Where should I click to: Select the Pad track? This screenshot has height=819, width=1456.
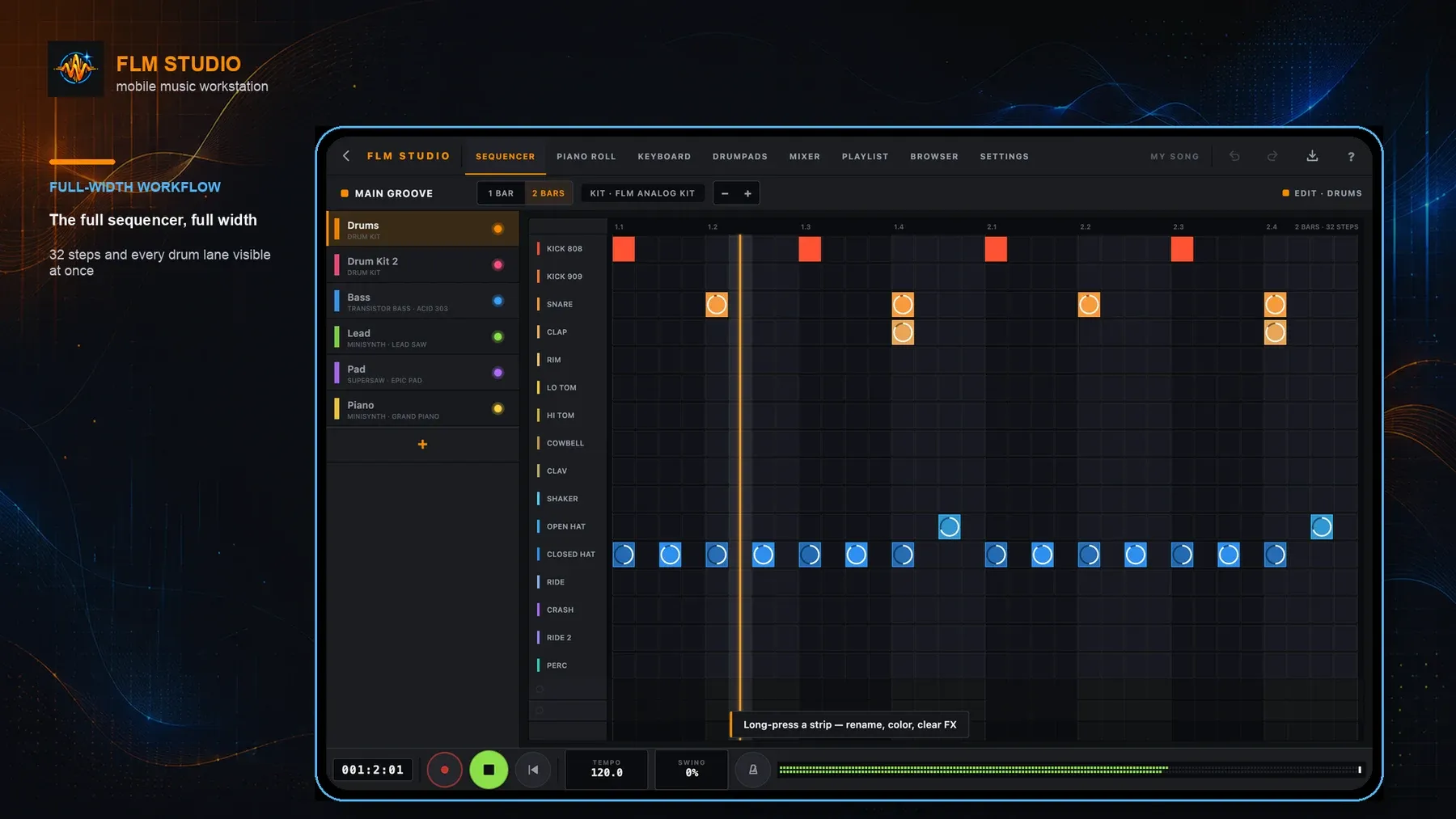coord(423,373)
